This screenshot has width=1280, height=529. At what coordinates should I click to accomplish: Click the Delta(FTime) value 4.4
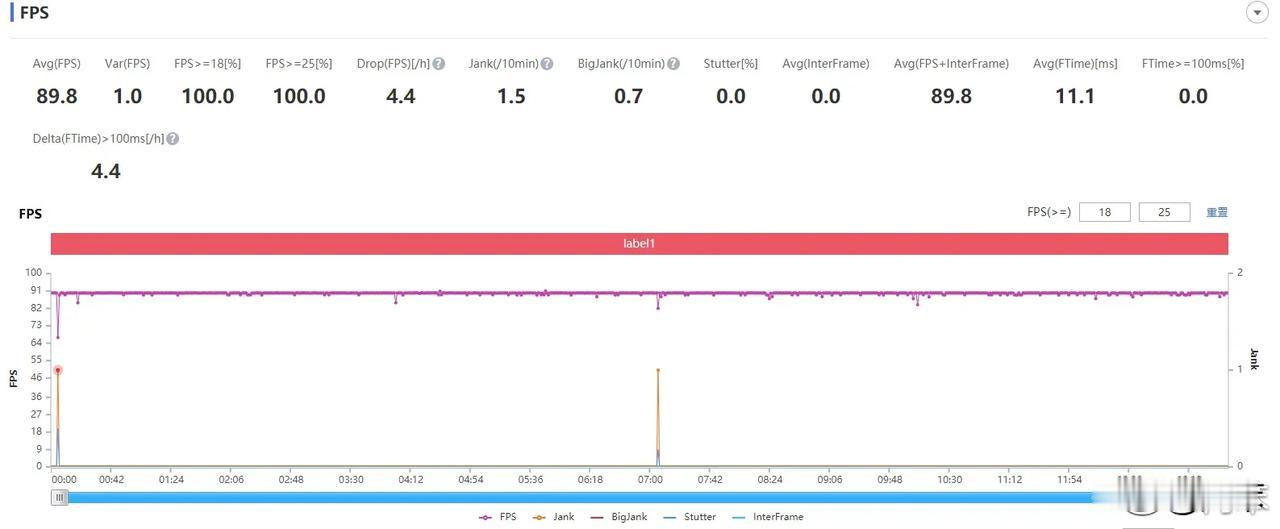(x=106, y=171)
